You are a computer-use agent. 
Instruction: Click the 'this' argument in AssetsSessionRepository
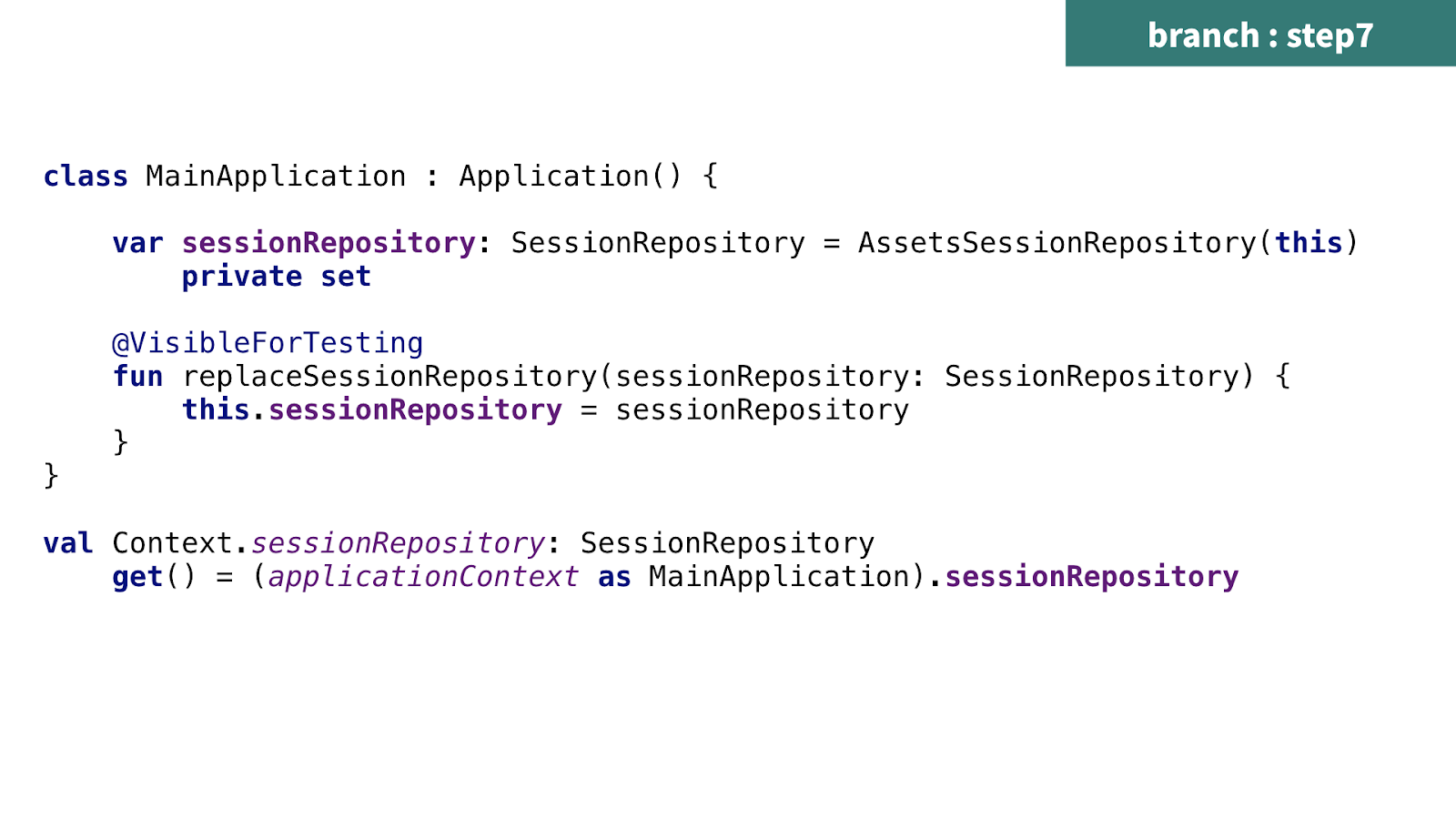click(x=1309, y=242)
